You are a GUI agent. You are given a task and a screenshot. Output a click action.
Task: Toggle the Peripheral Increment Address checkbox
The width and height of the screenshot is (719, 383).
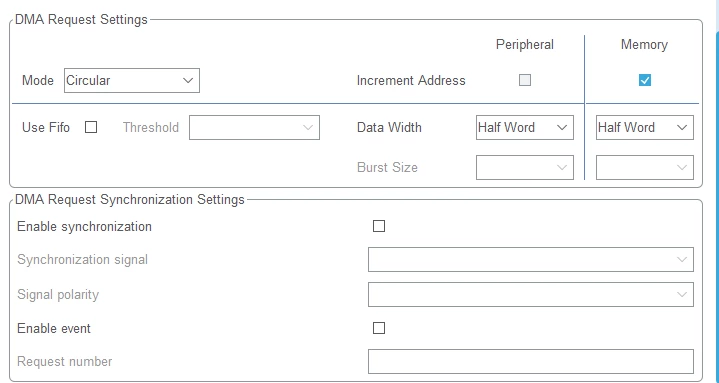[x=525, y=80]
